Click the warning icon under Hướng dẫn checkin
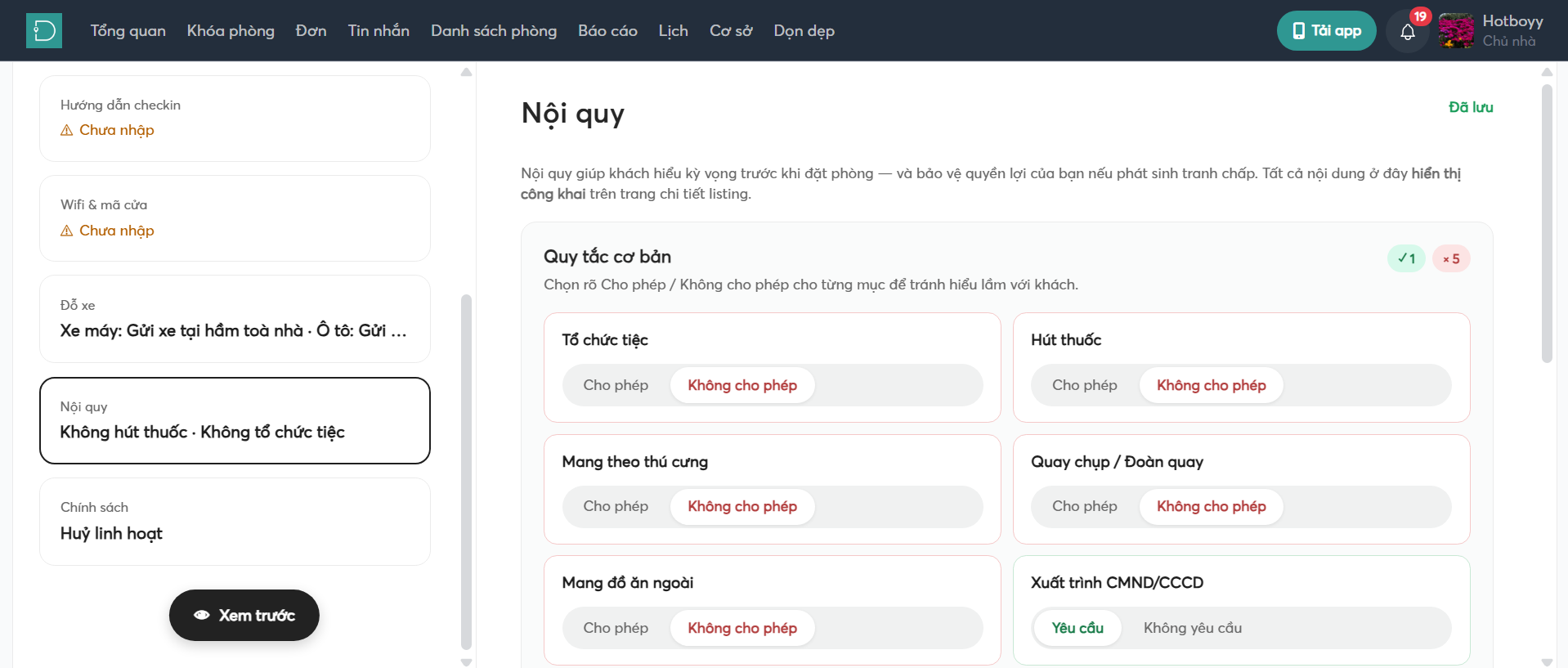This screenshot has height=668, width=1568. [67, 131]
